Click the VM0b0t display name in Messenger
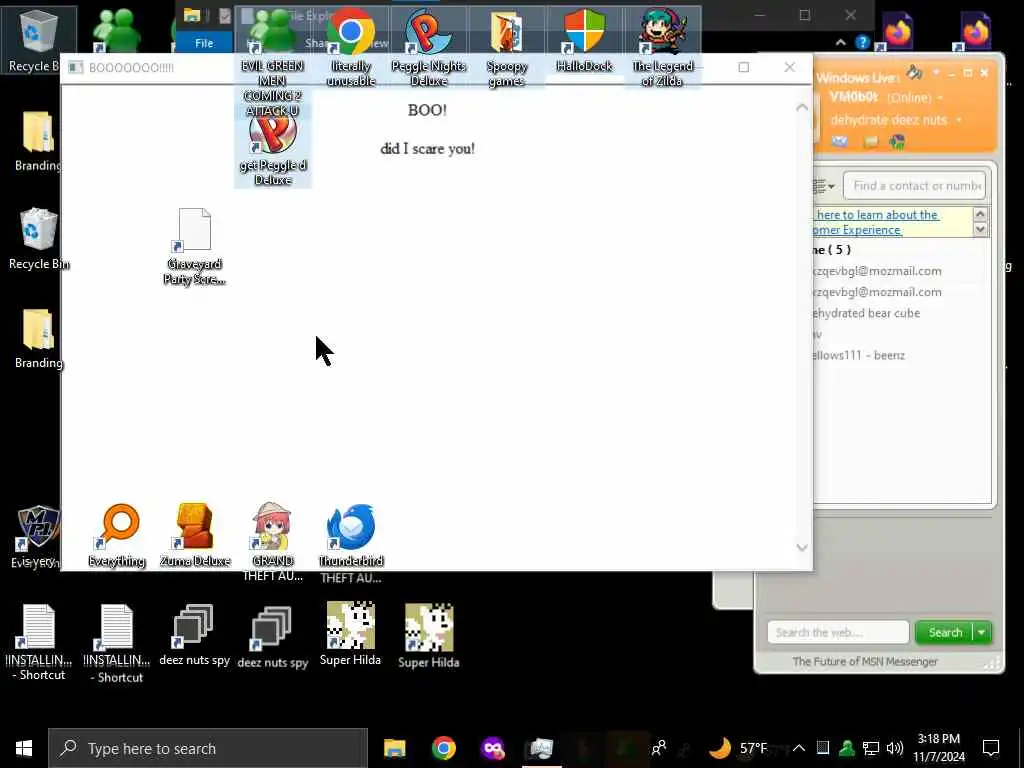The height and width of the screenshot is (768, 1024). coord(854,97)
